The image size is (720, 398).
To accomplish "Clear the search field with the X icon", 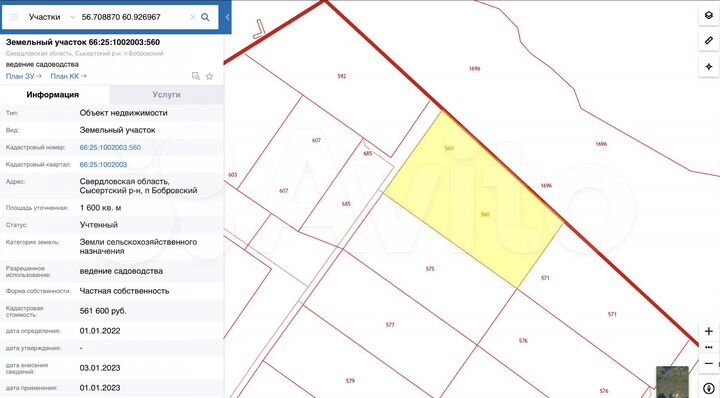I will pyautogui.click(x=193, y=17).
